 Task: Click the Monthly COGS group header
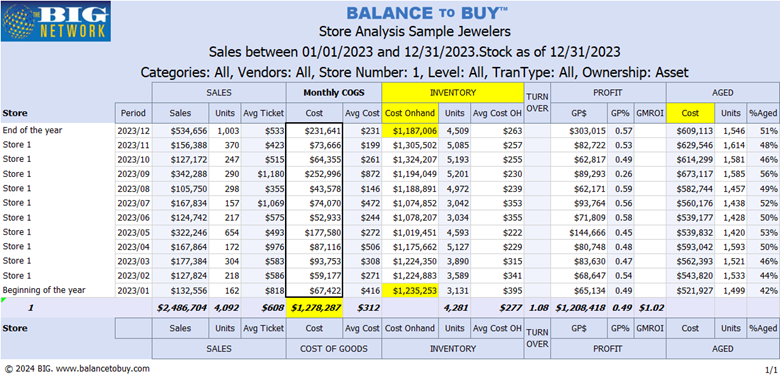click(x=334, y=93)
